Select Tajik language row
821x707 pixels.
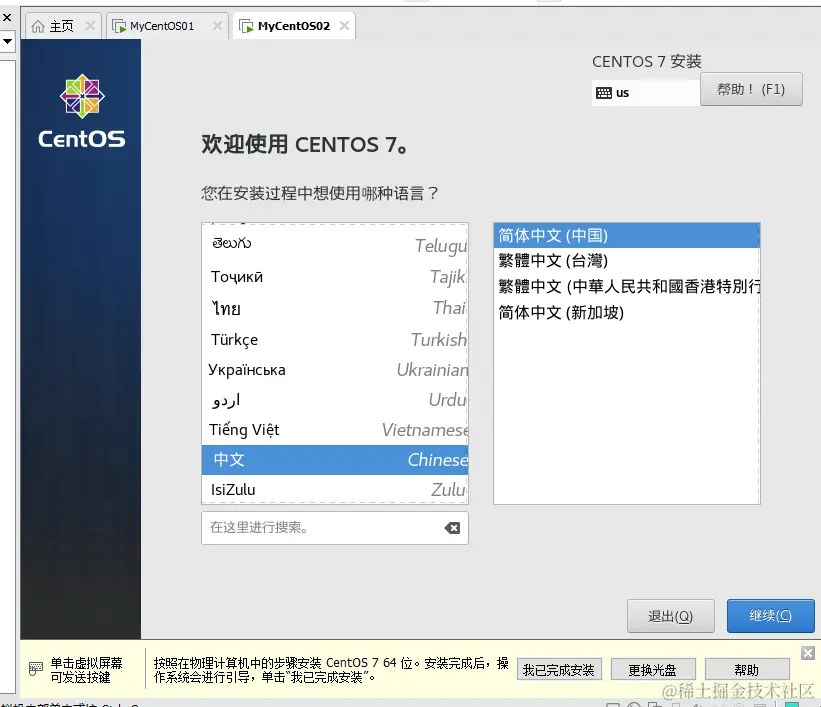pyautogui.click(x=335, y=276)
